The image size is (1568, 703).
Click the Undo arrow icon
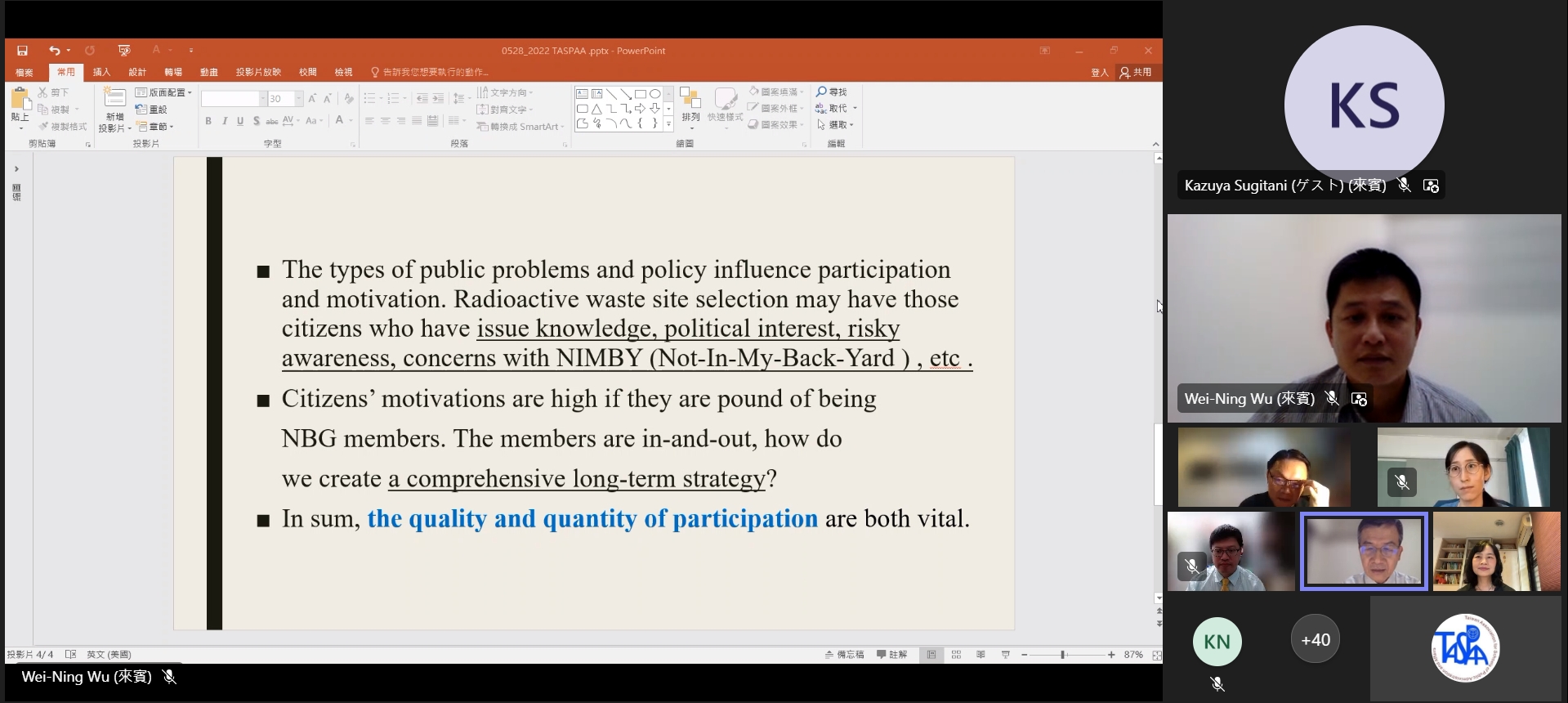54,51
